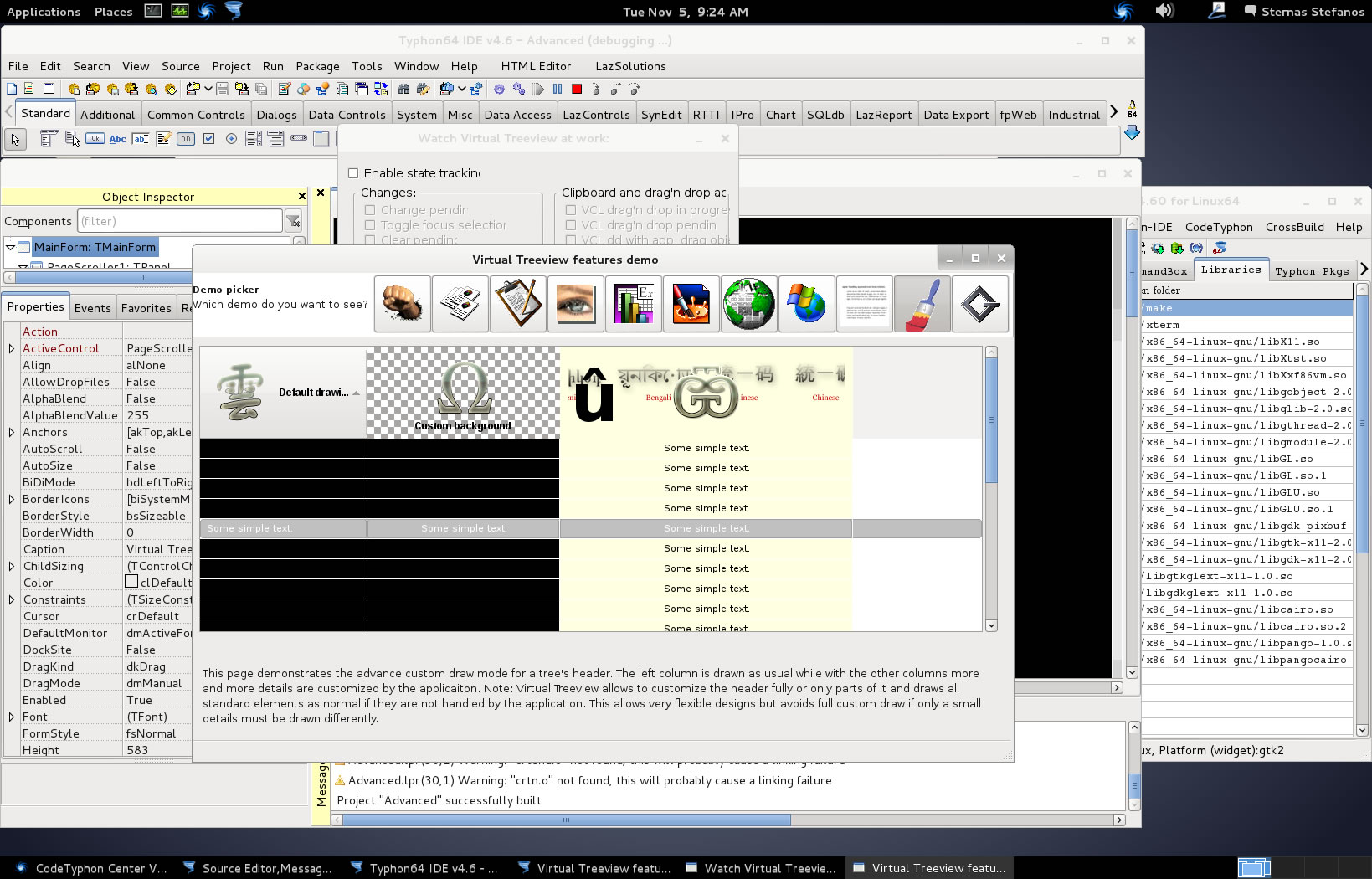
Task: Click the 'Custom background' column header
Action: click(463, 393)
